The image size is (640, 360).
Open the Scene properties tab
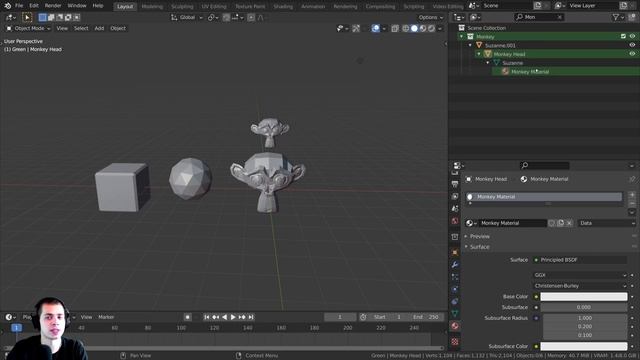pyautogui.click(x=455, y=209)
